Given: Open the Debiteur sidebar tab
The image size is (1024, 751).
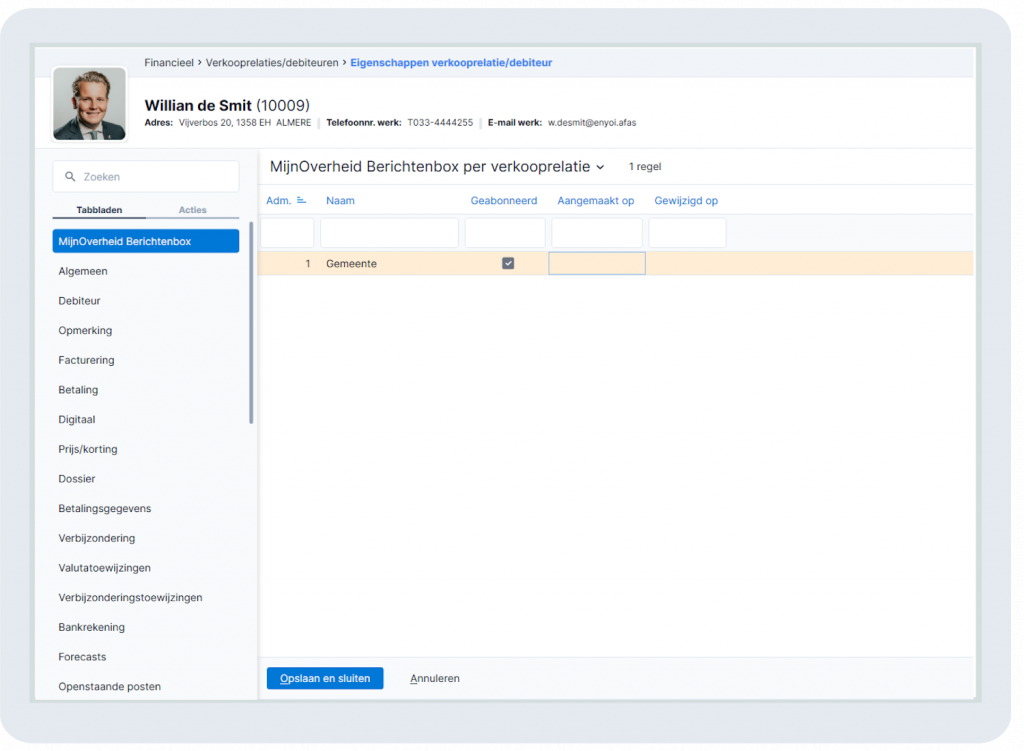Looking at the screenshot, I should (80, 300).
